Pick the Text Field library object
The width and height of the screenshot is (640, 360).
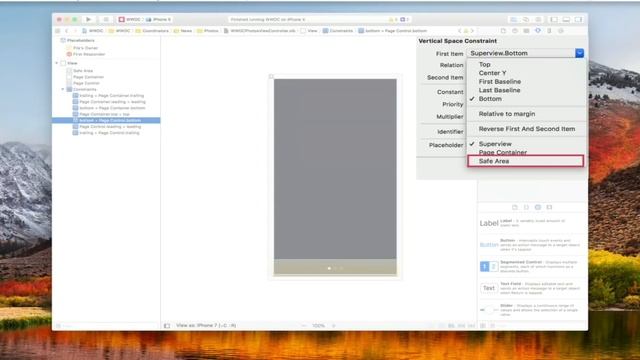click(532, 288)
